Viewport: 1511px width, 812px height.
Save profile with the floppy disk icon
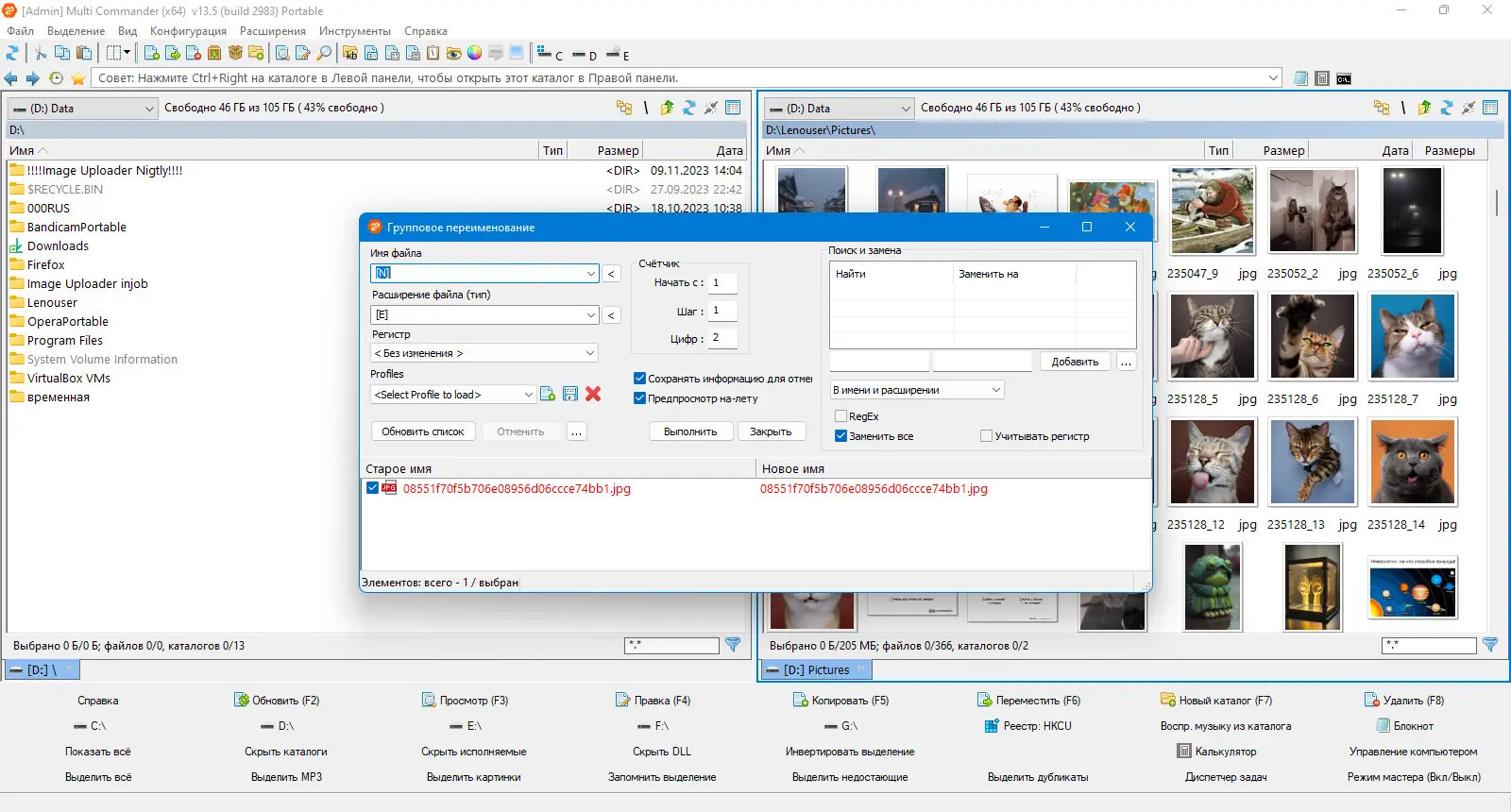[x=570, y=394]
